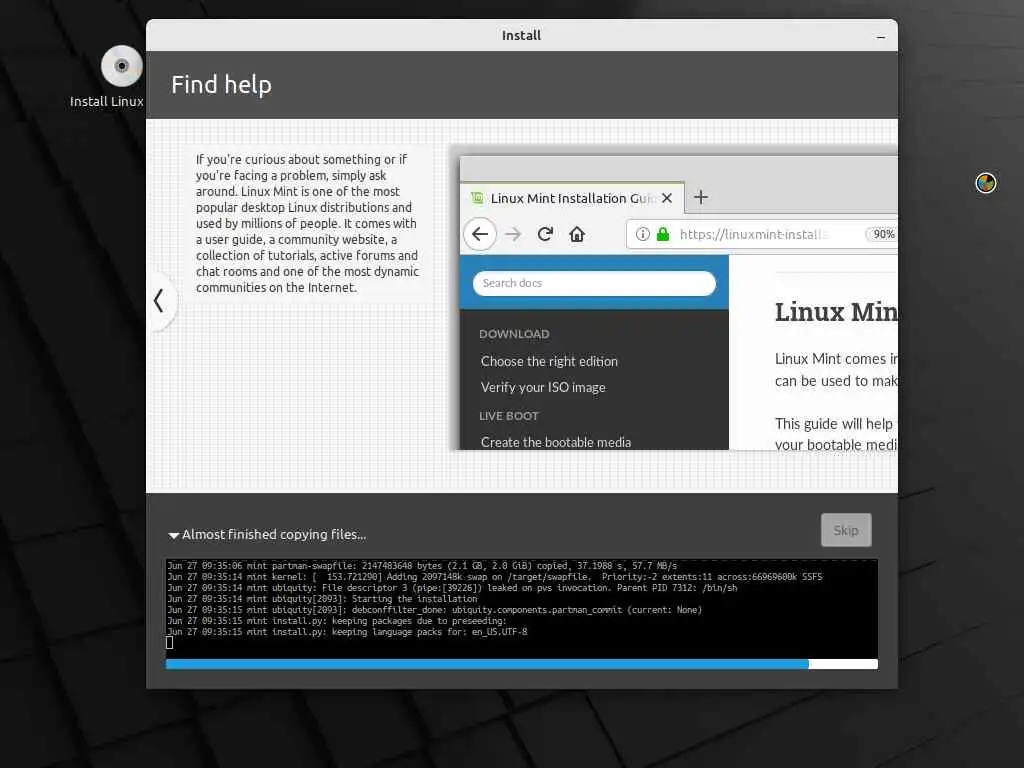Viewport: 1024px width, 768px height.
Task: Click log line 'Starting the installation'
Action: click(415, 599)
